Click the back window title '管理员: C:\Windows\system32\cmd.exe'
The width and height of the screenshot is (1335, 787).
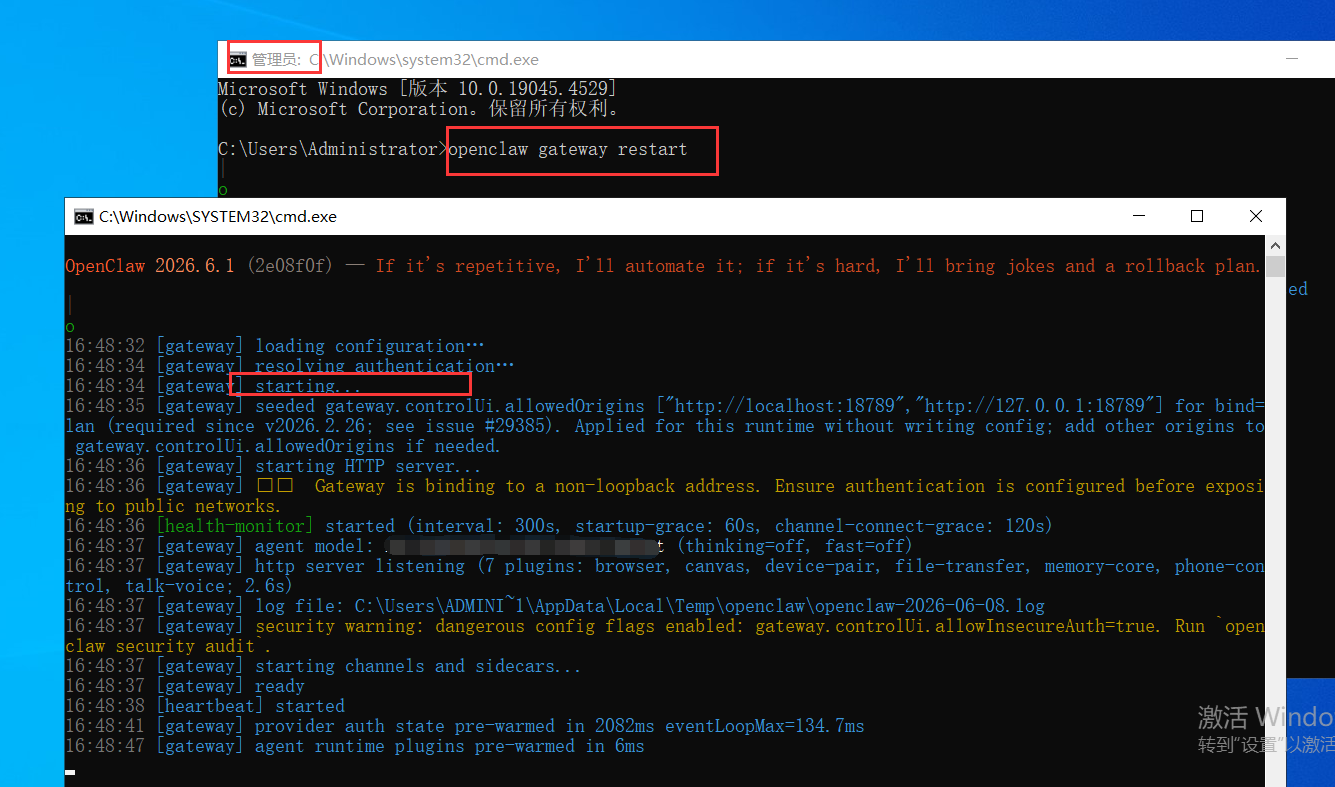395,60
